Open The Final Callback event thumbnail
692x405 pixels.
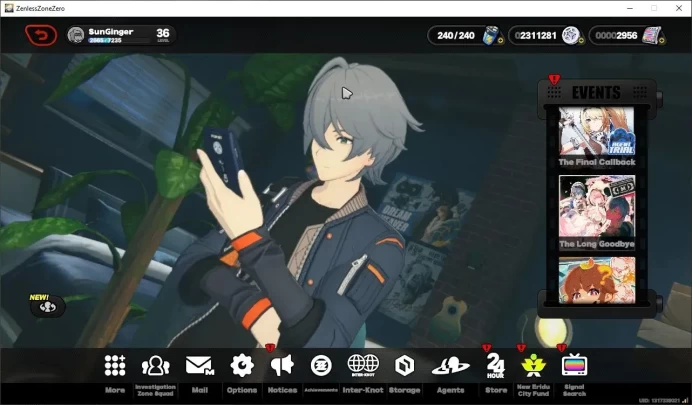(x=597, y=131)
